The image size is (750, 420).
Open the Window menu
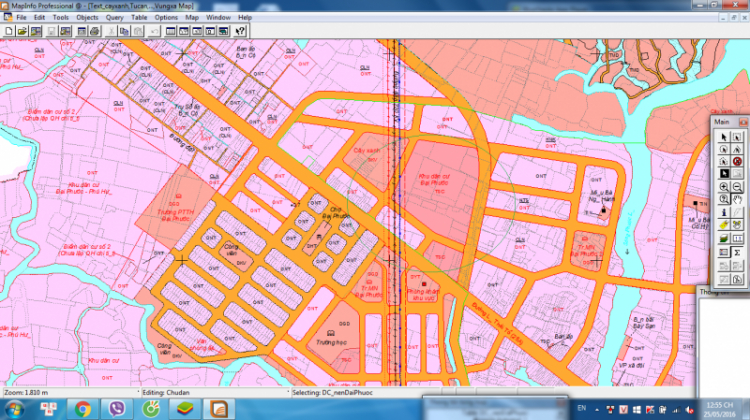tap(218, 17)
